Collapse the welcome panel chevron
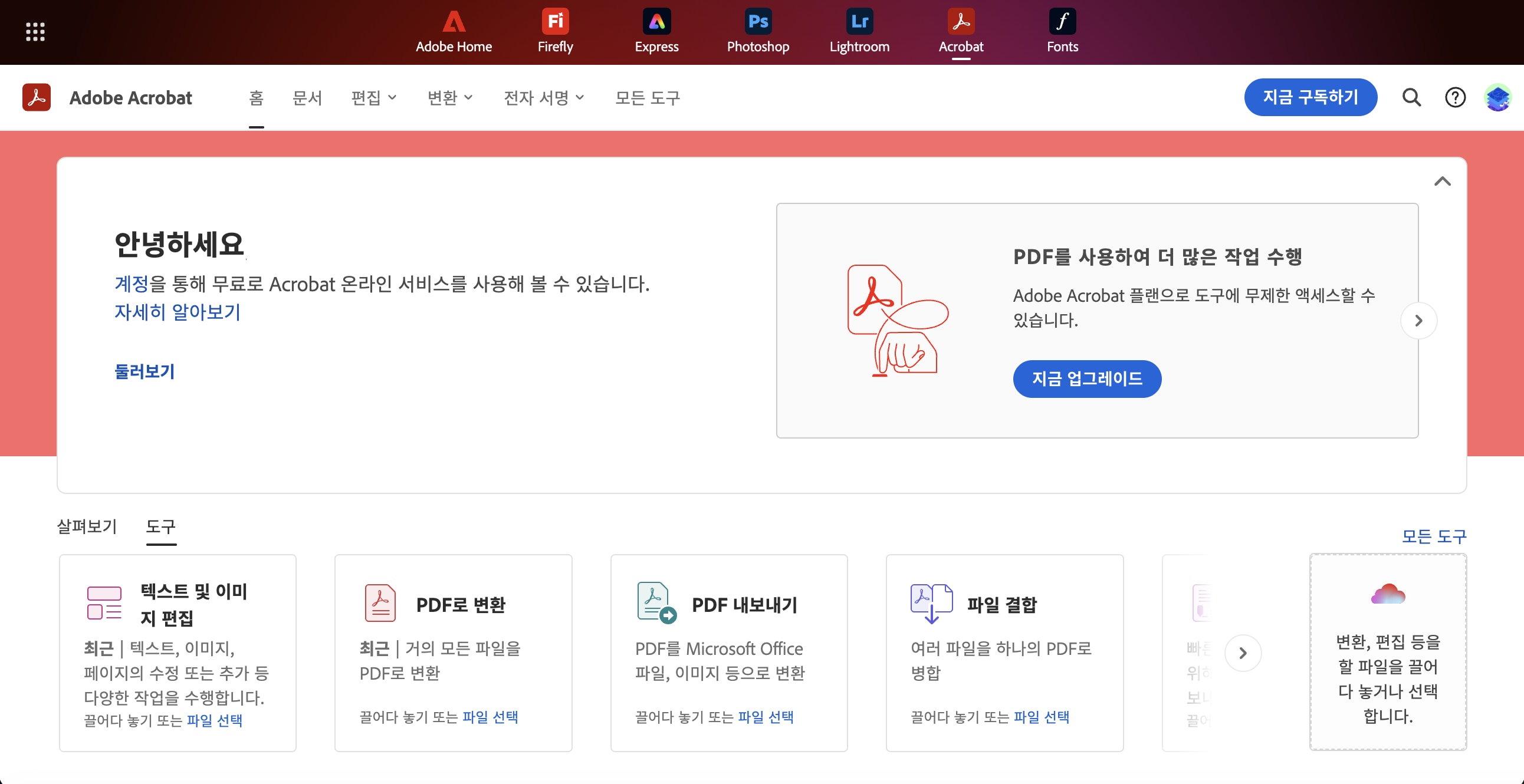Viewport: 1524px width, 784px height. tap(1443, 182)
